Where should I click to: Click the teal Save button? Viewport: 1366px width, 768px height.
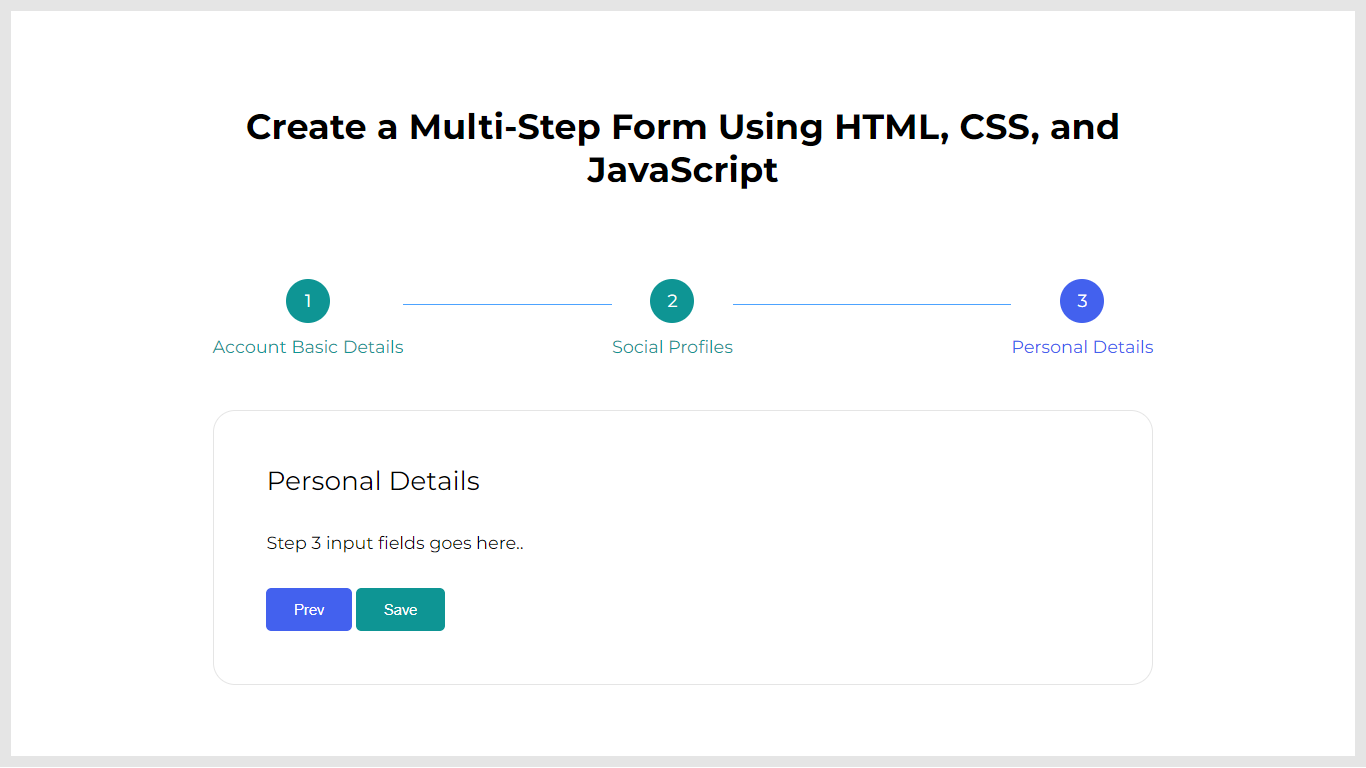[400, 610]
